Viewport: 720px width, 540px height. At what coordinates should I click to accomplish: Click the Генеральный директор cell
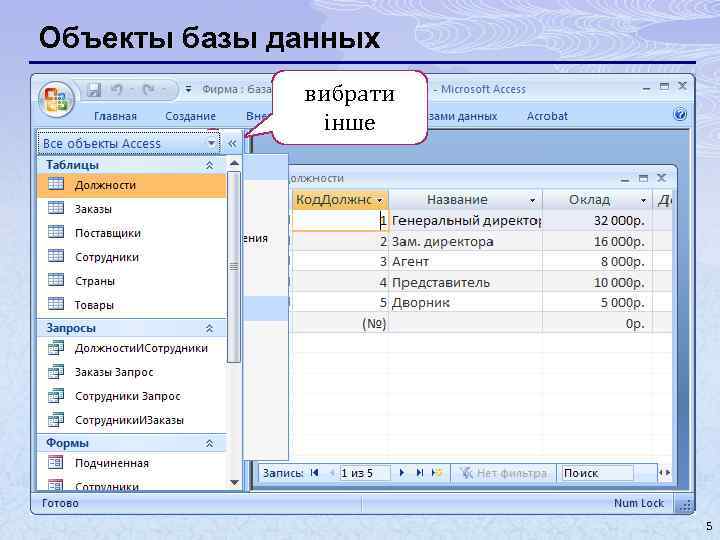[x=465, y=221]
